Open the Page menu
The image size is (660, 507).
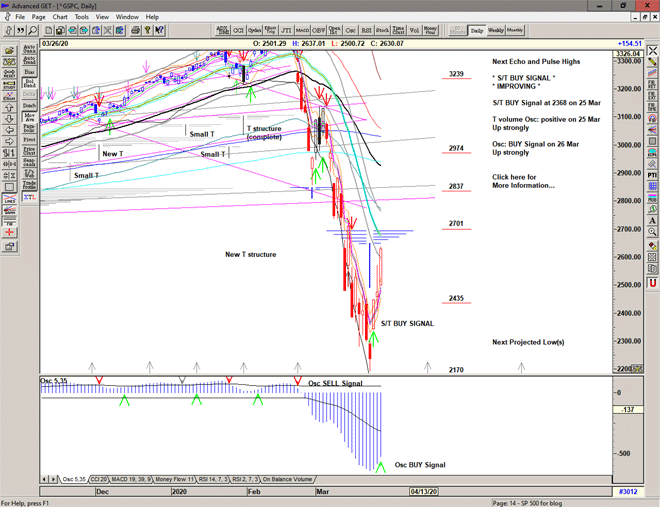38,17
